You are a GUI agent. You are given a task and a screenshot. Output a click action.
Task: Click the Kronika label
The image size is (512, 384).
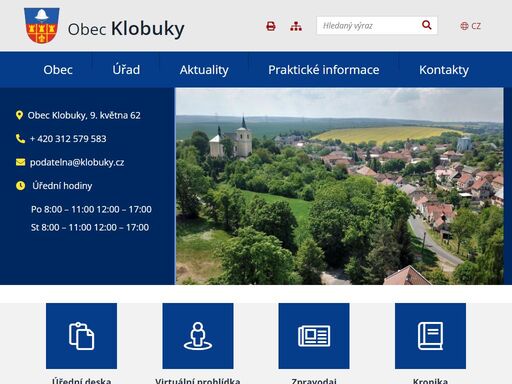point(430,381)
